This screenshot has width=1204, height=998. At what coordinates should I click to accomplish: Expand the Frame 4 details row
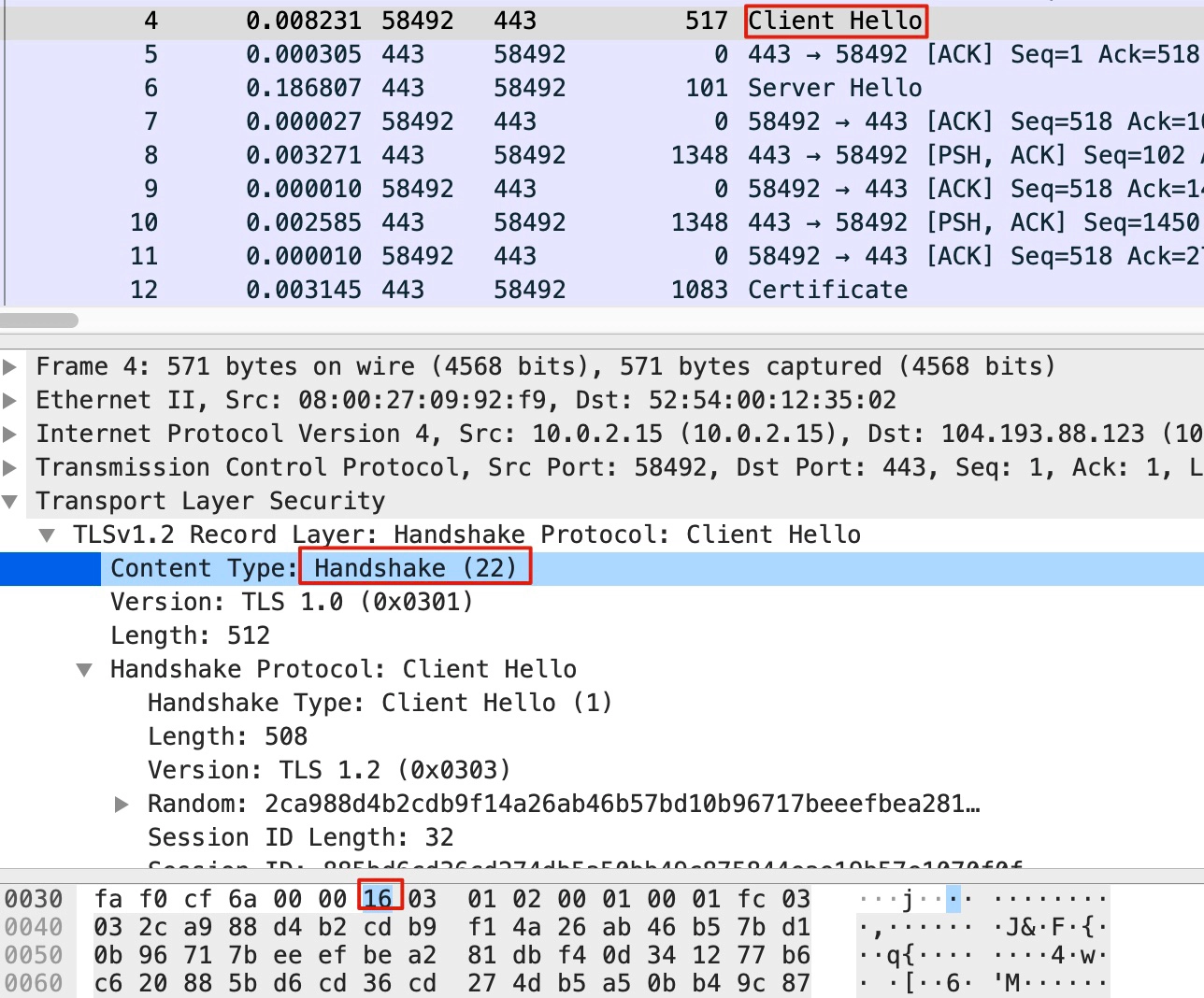tap(10, 367)
